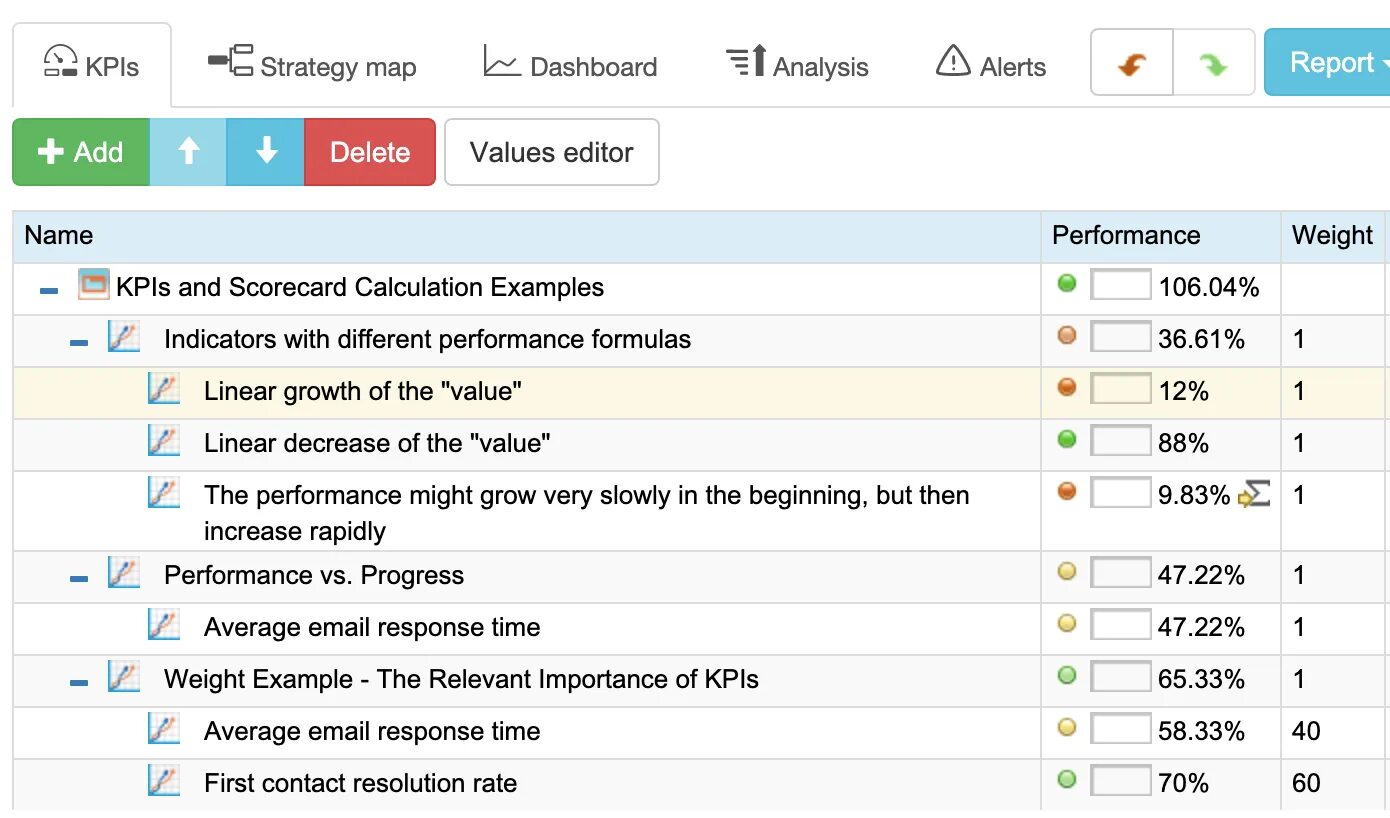Collapse the Performance vs. Progress group
The height and width of the screenshot is (818, 1390).
(79, 578)
